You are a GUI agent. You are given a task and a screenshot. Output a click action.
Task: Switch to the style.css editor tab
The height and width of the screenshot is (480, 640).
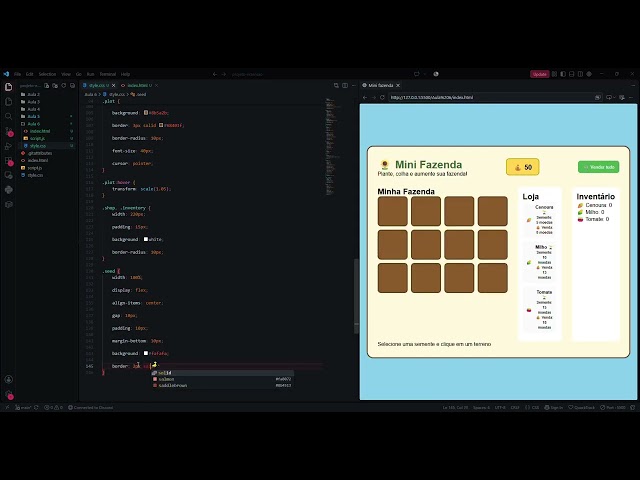[x=97, y=85]
